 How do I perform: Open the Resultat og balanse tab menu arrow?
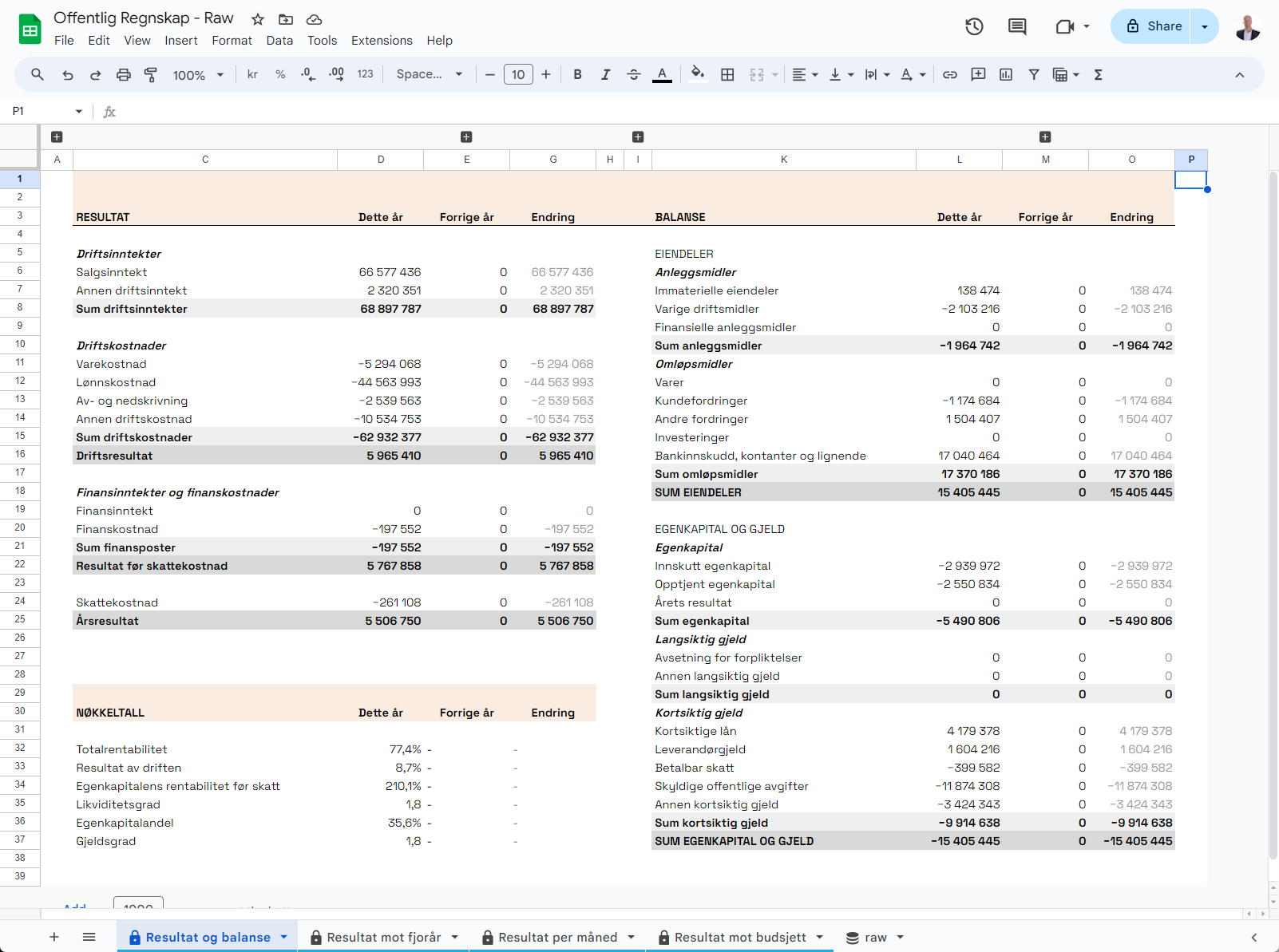pyautogui.click(x=283, y=937)
